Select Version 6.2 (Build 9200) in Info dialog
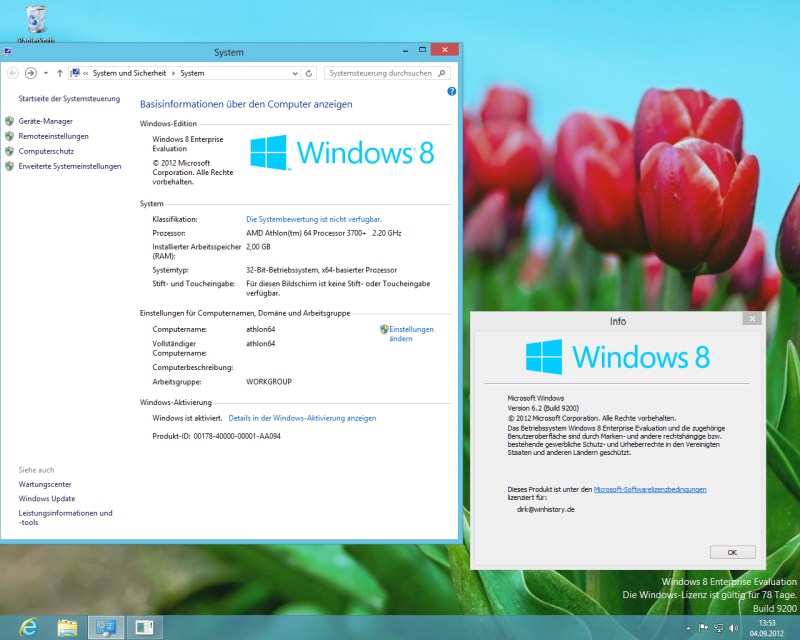 click(x=543, y=408)
